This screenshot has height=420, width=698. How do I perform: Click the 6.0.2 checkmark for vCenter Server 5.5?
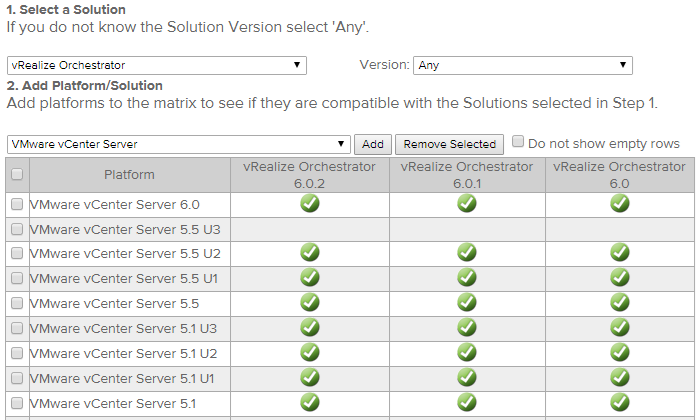(310, 302)
